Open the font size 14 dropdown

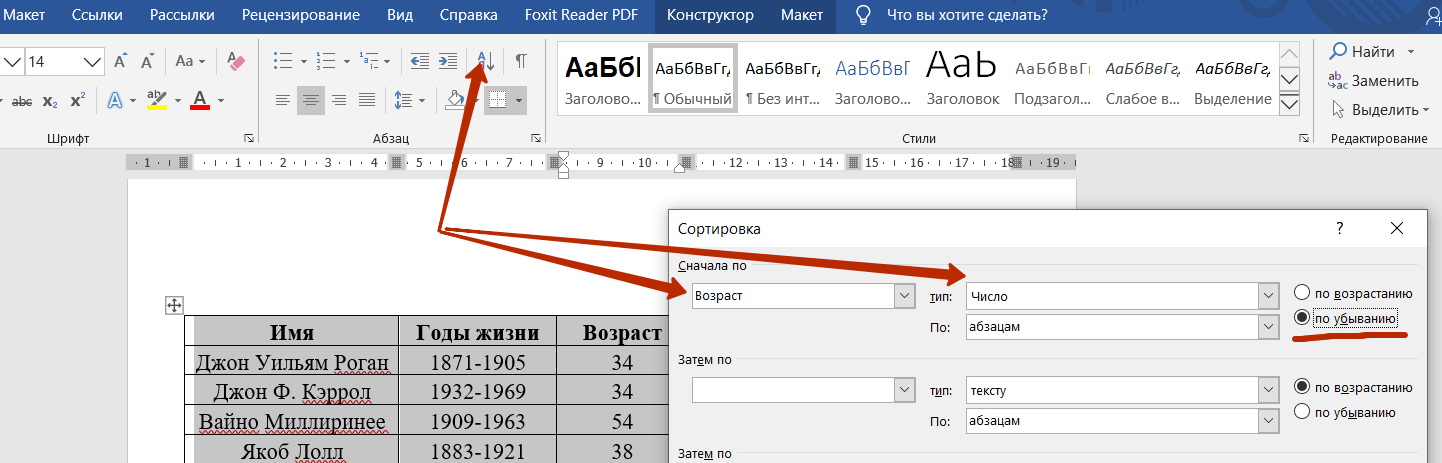[93, 62]
